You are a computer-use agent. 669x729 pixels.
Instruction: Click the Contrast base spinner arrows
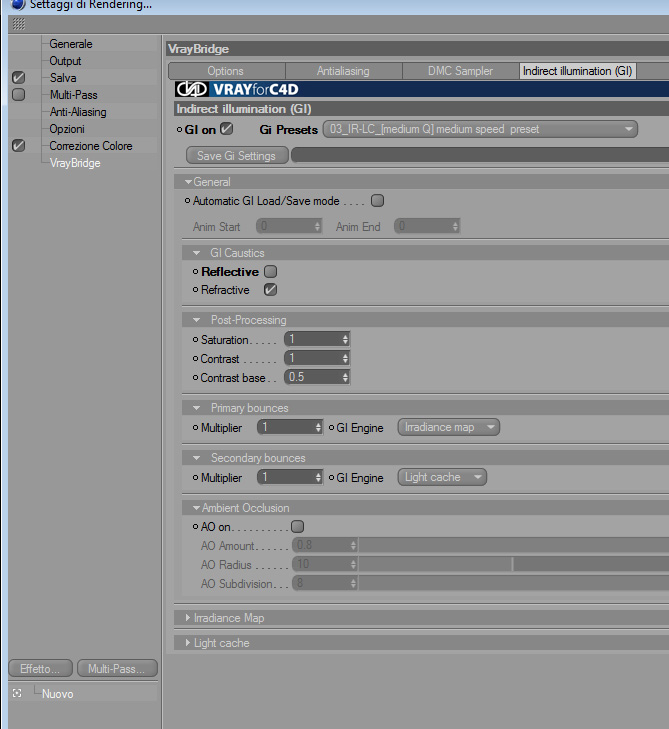345,377
